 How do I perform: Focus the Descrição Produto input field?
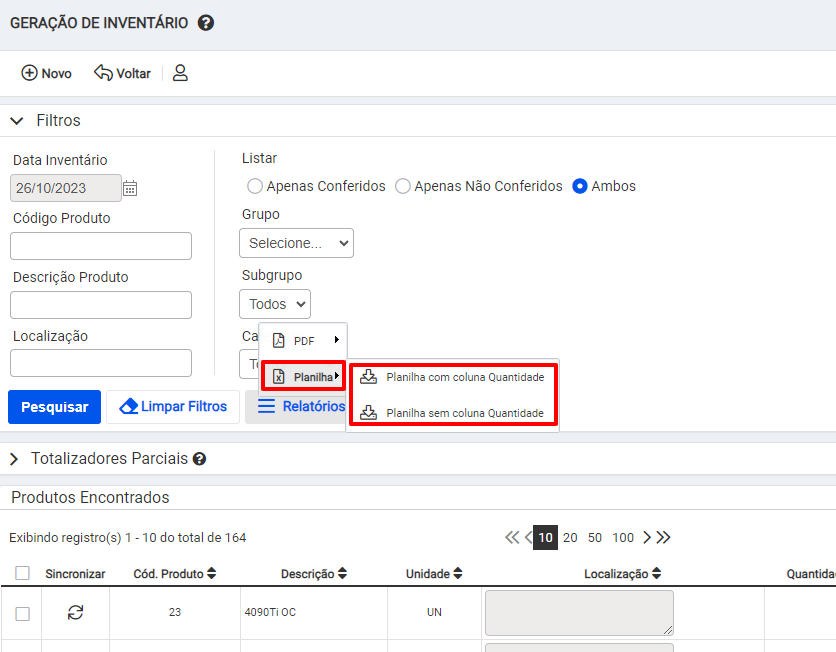[101, 305]
